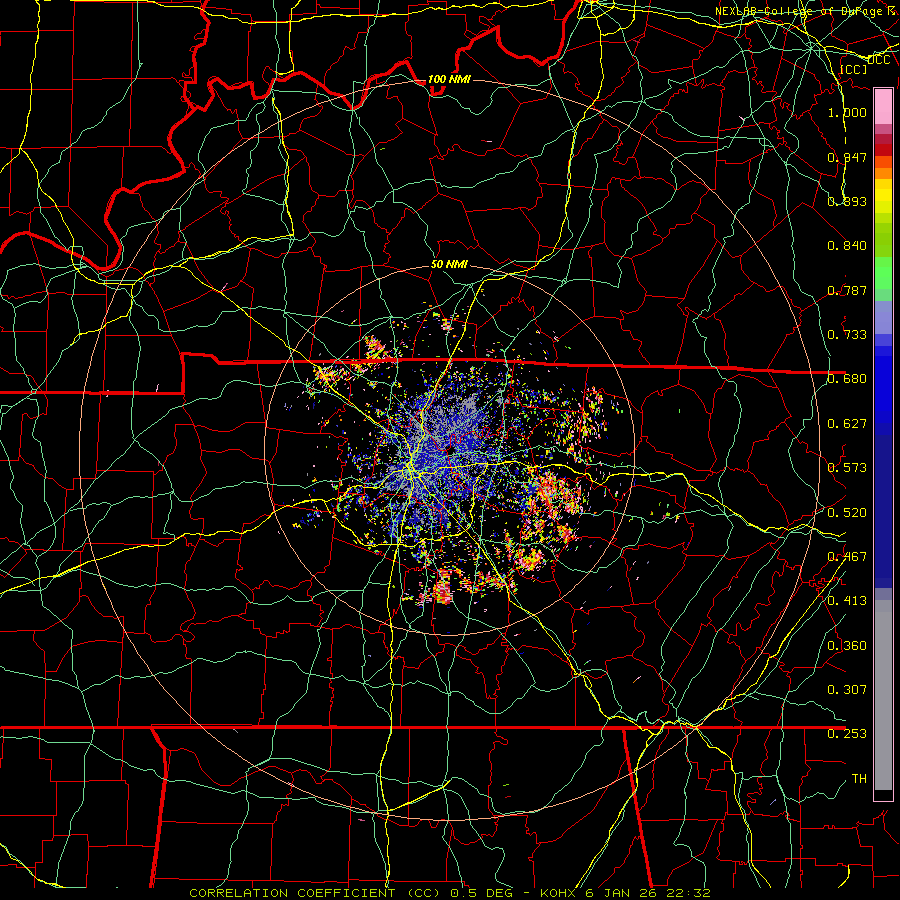Click the 0.733 legend value
Image resolution: width=900 pixels, height=900 pixels.
click(847, 335)
